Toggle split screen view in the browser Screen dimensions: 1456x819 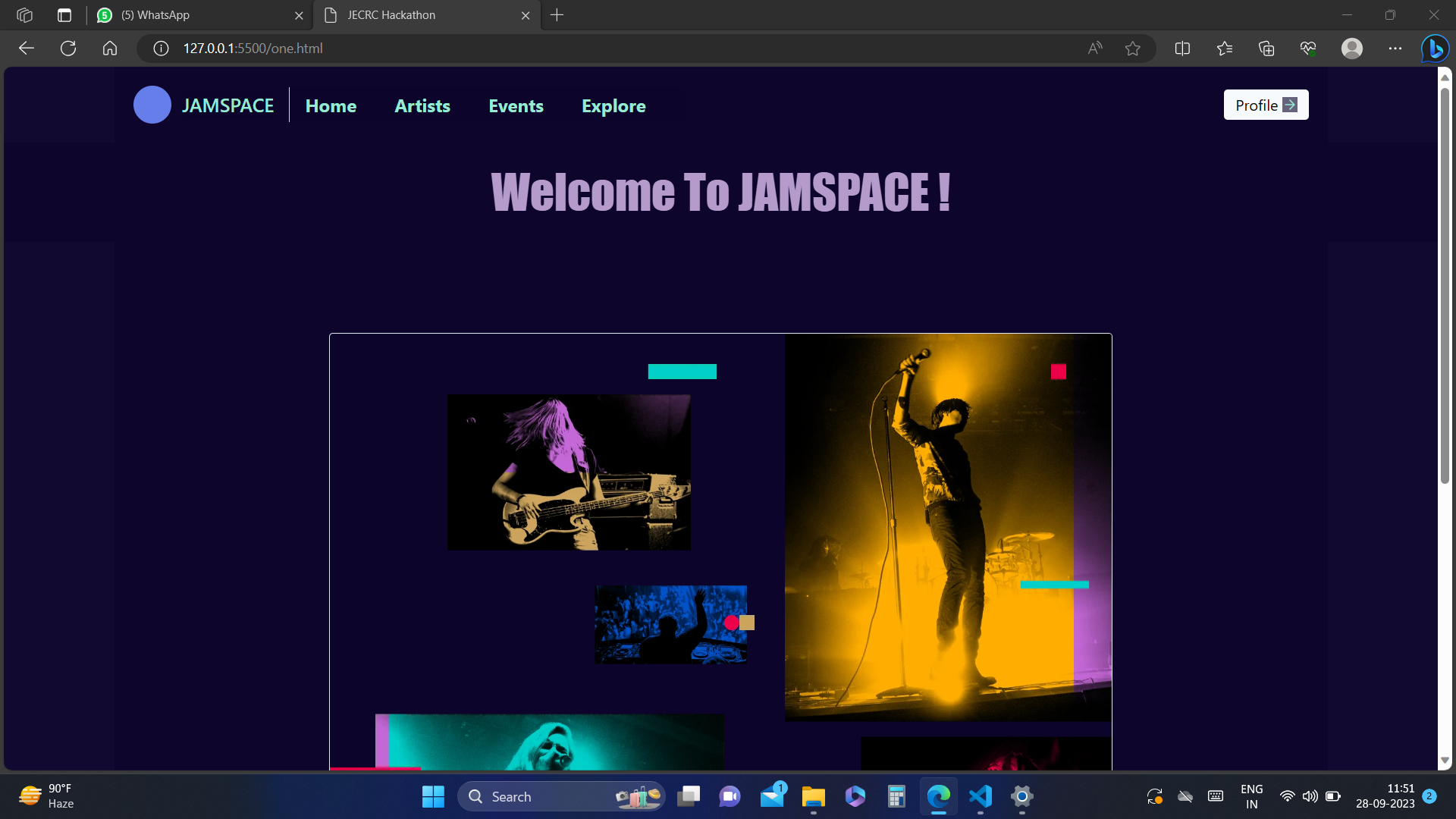(x=1182, y=48)
